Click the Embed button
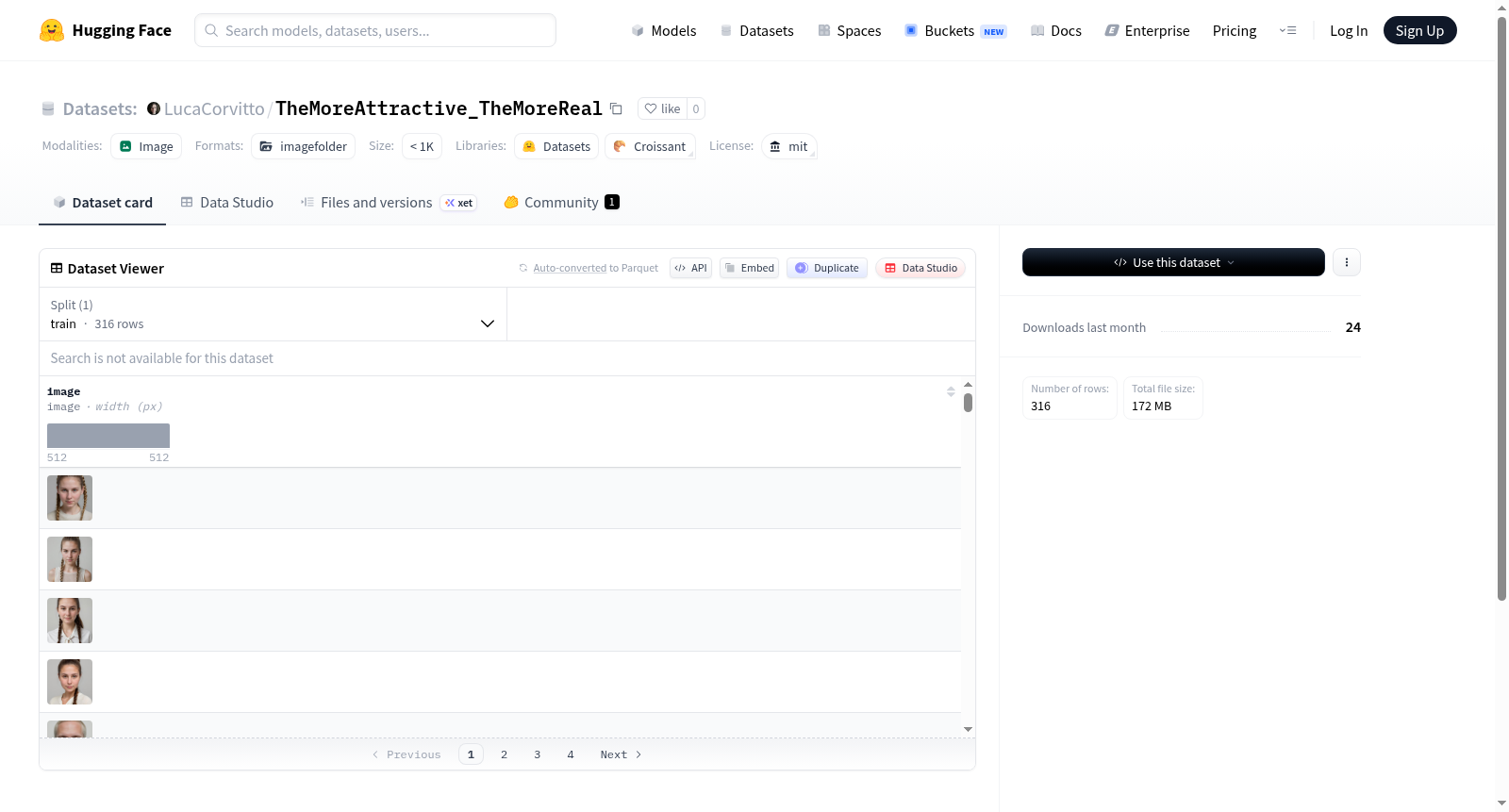 [750, 268]
